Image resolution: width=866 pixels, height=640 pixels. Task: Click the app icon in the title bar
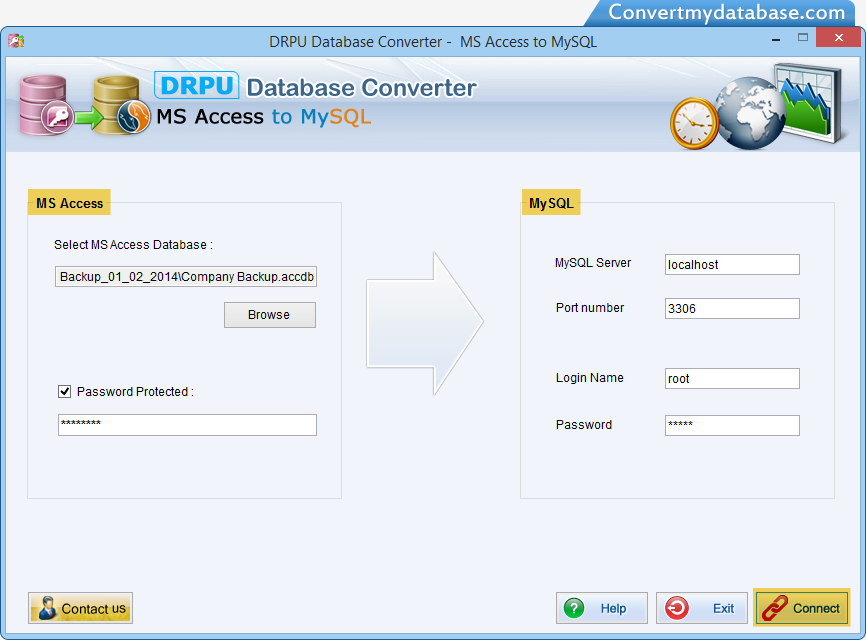(16, 41)
